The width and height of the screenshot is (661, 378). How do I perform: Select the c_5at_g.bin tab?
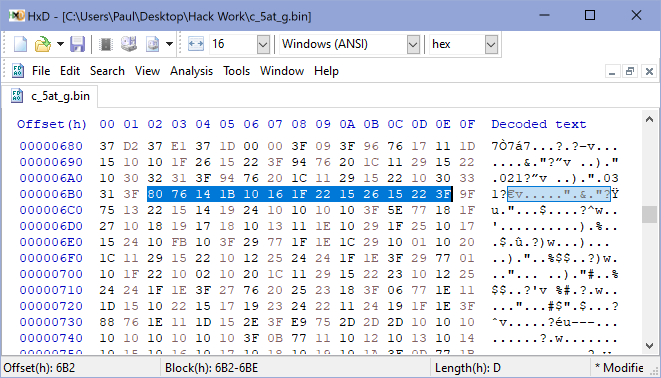[50, 96]
